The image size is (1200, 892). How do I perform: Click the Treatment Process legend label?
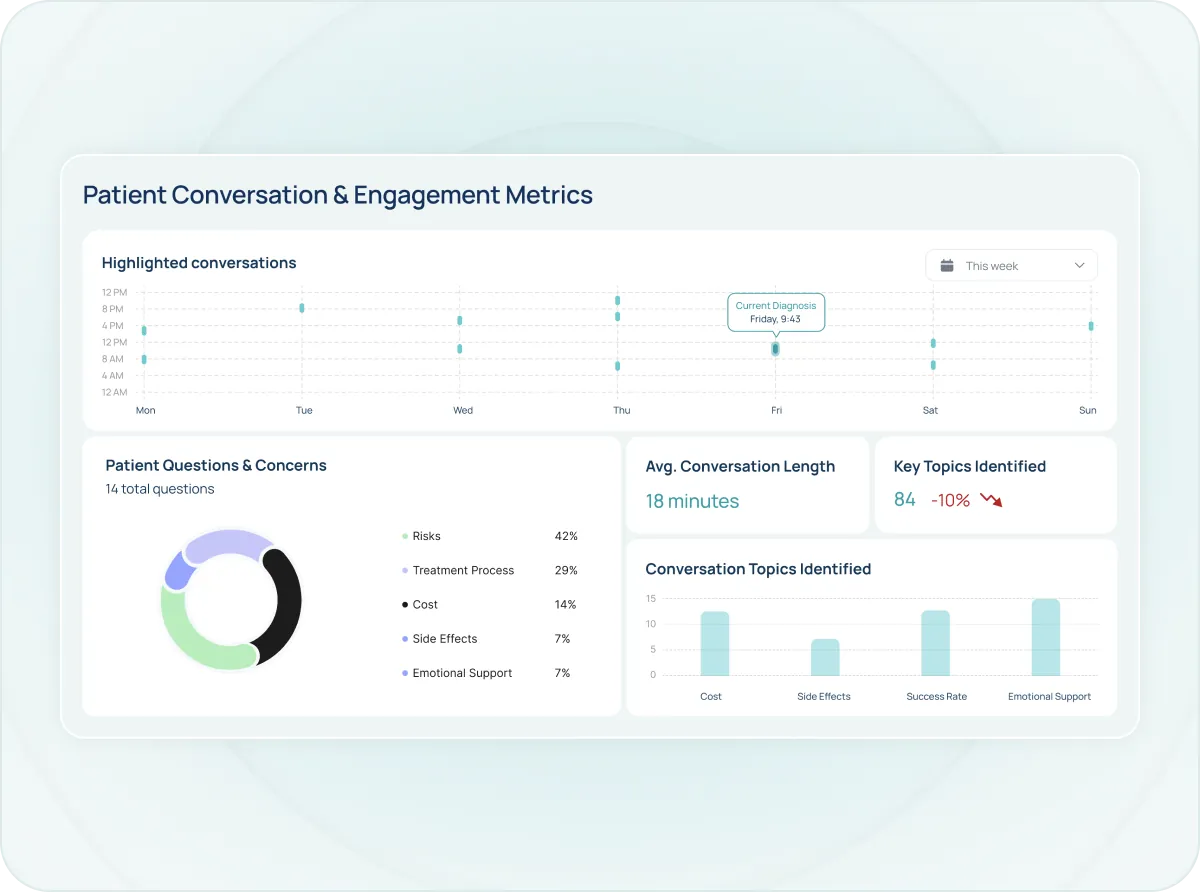point(463,571)
